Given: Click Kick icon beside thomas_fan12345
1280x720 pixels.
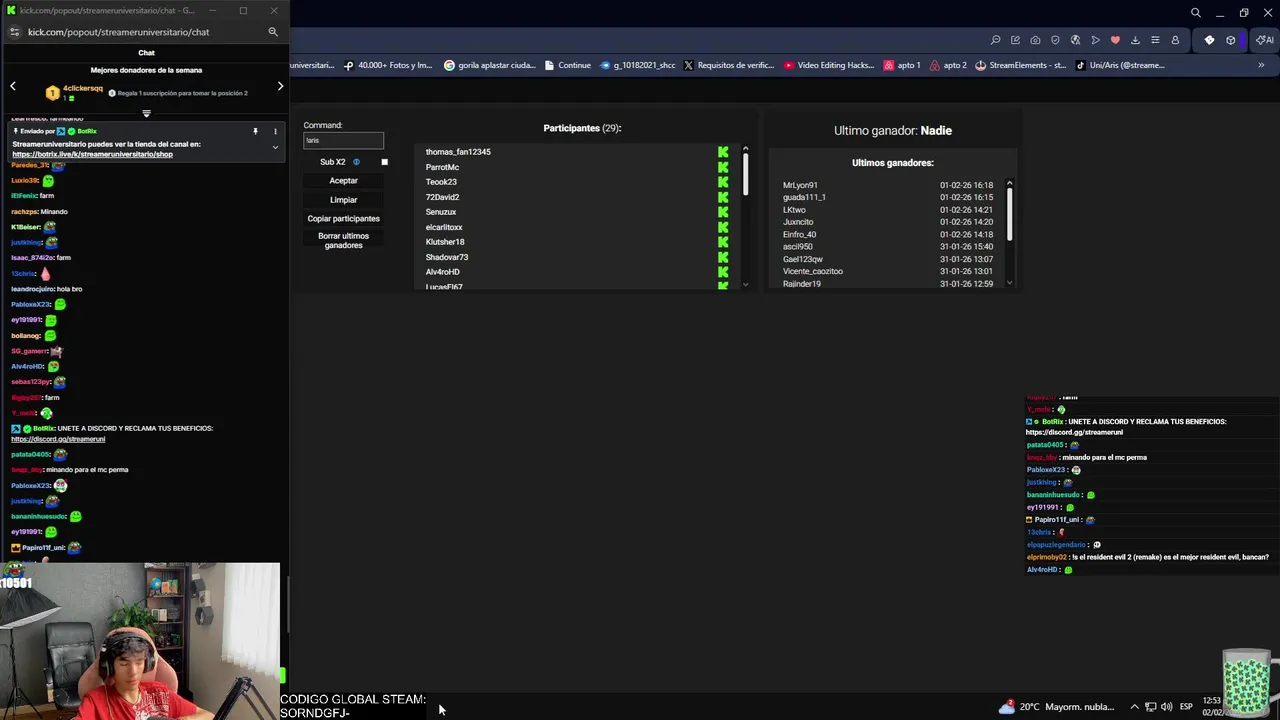Looking at the screenshot, I should (x=723, y=152).
